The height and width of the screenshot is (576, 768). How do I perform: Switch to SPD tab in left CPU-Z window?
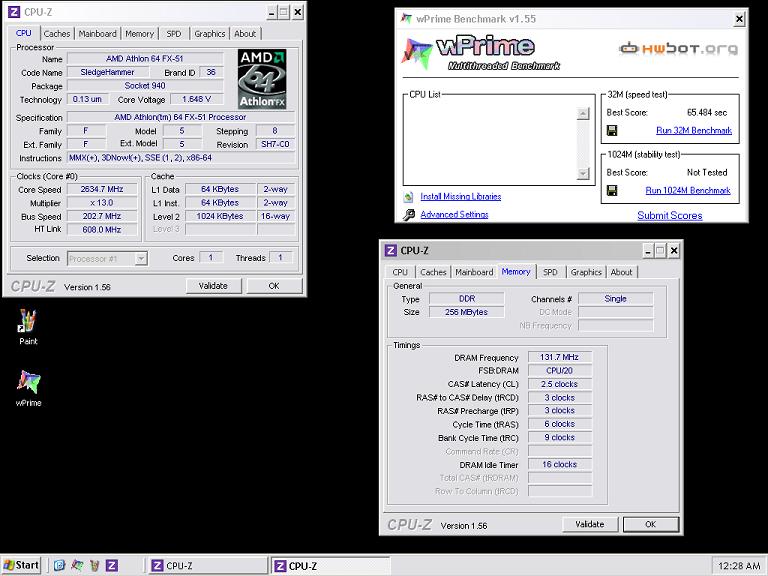174,34
